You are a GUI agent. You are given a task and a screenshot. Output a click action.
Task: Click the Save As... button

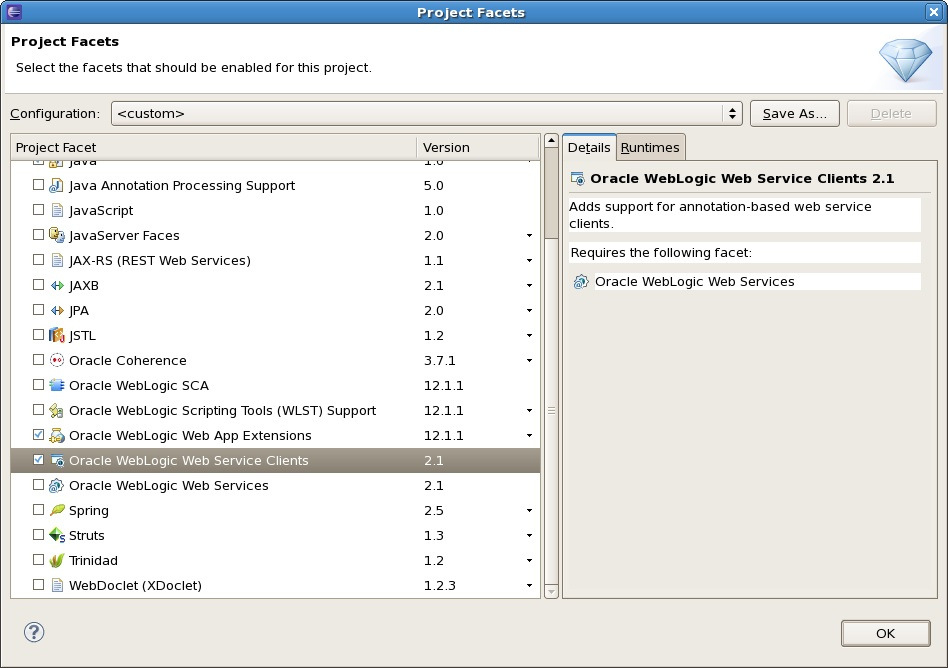click(794, 114)
